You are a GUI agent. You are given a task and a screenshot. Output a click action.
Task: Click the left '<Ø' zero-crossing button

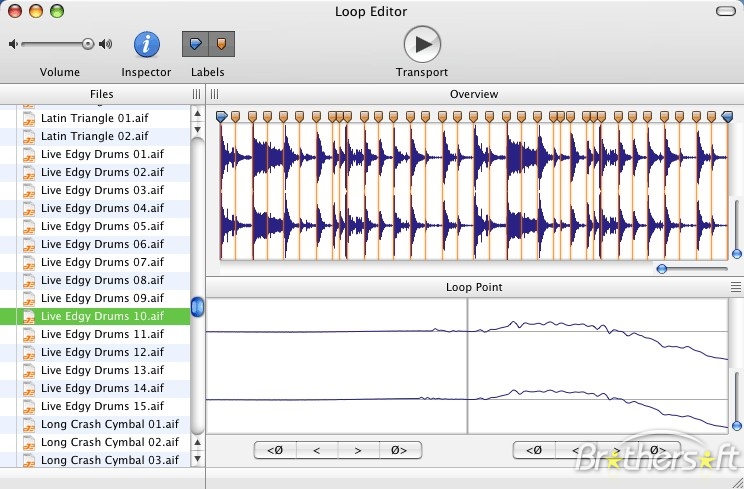274,450
